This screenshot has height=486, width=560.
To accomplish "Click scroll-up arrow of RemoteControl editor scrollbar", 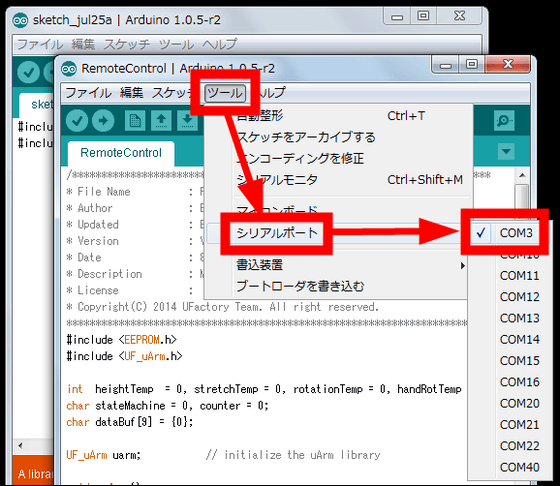I will (522, 175).
